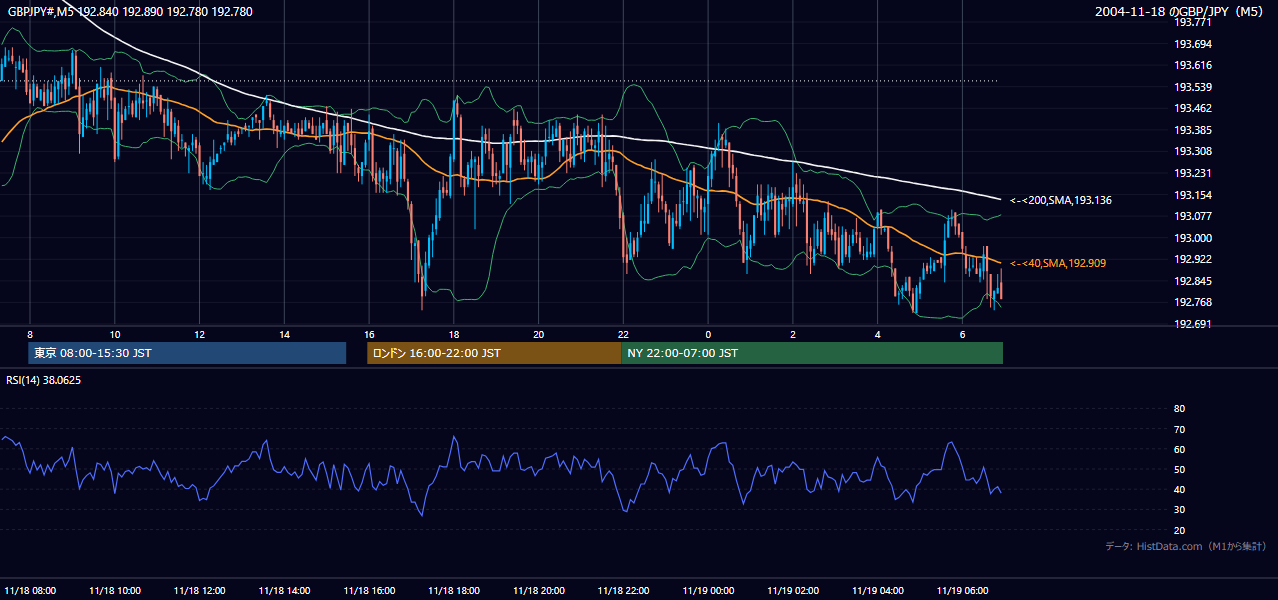Click the 11/18 22:00 time label
Screen dimensions: 1278x600
coord(624,590)
